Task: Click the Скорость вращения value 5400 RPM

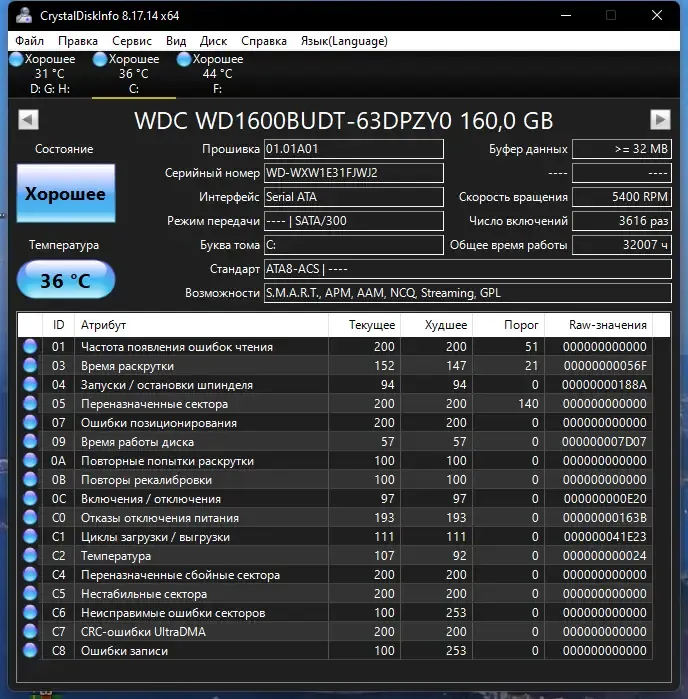Action: [622, 197]
